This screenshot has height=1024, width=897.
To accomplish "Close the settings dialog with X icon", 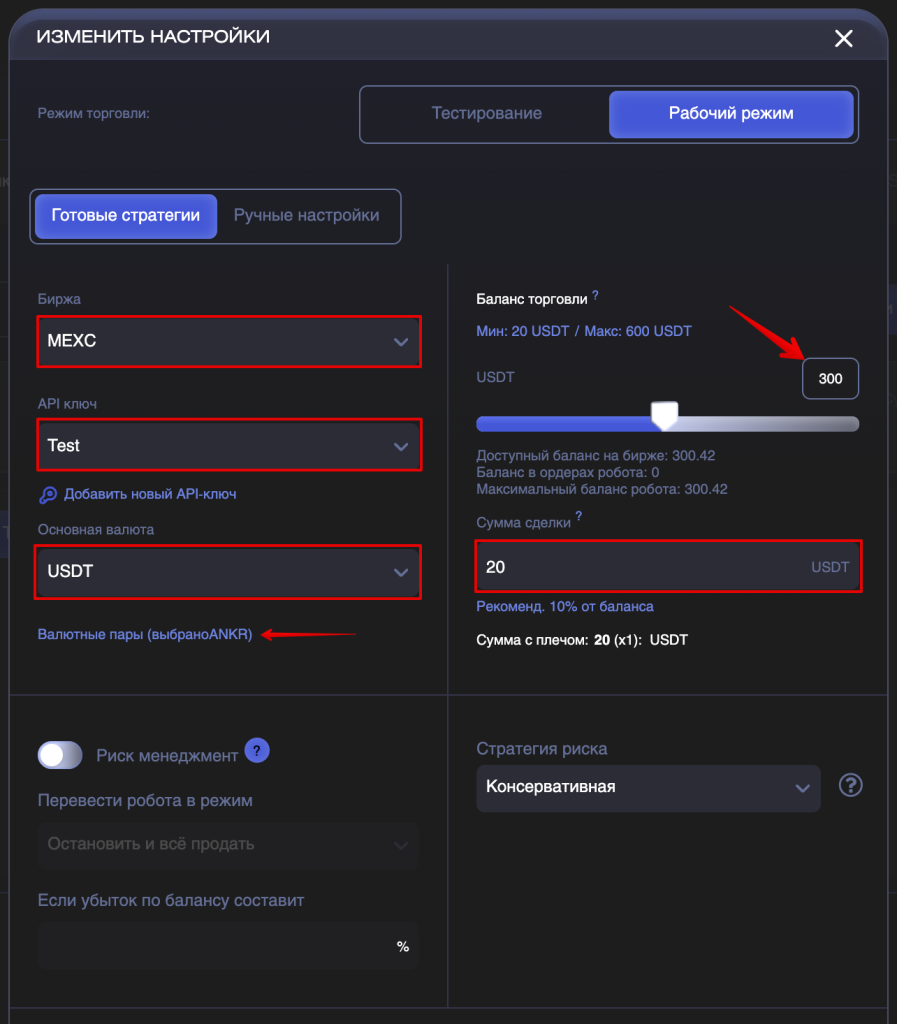I will [843, 39].
